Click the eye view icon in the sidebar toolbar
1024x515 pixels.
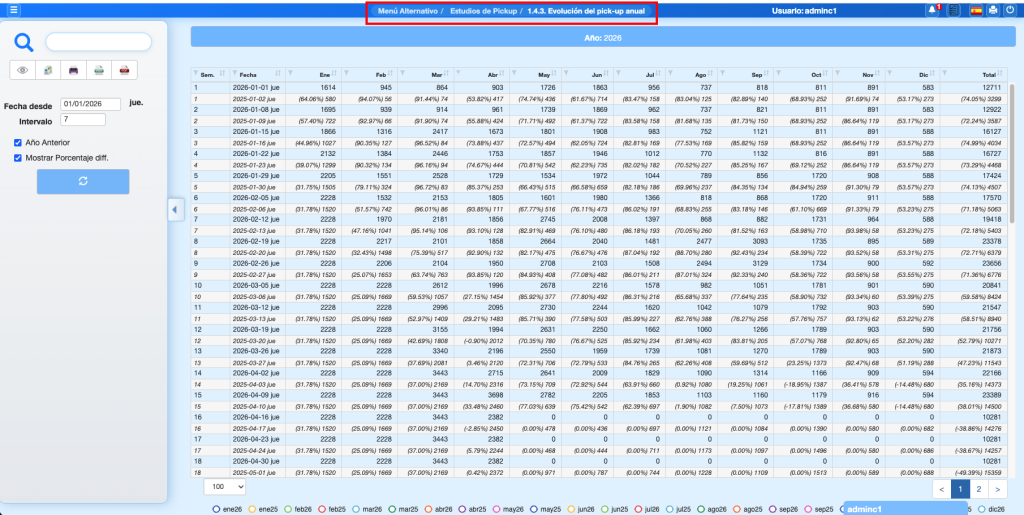point(23,71)
